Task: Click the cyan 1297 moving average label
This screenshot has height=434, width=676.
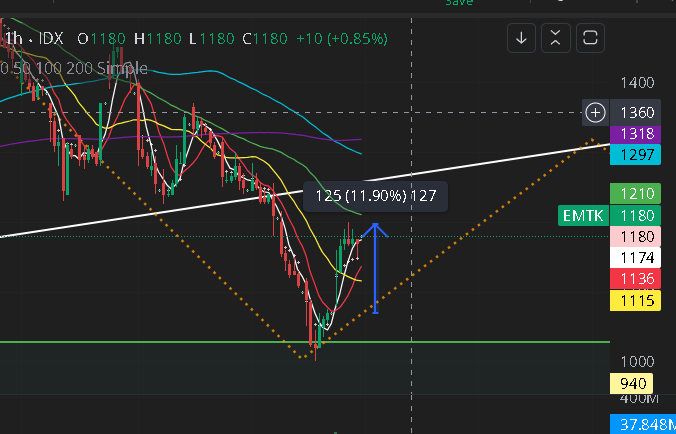Action: pos(635,154)
